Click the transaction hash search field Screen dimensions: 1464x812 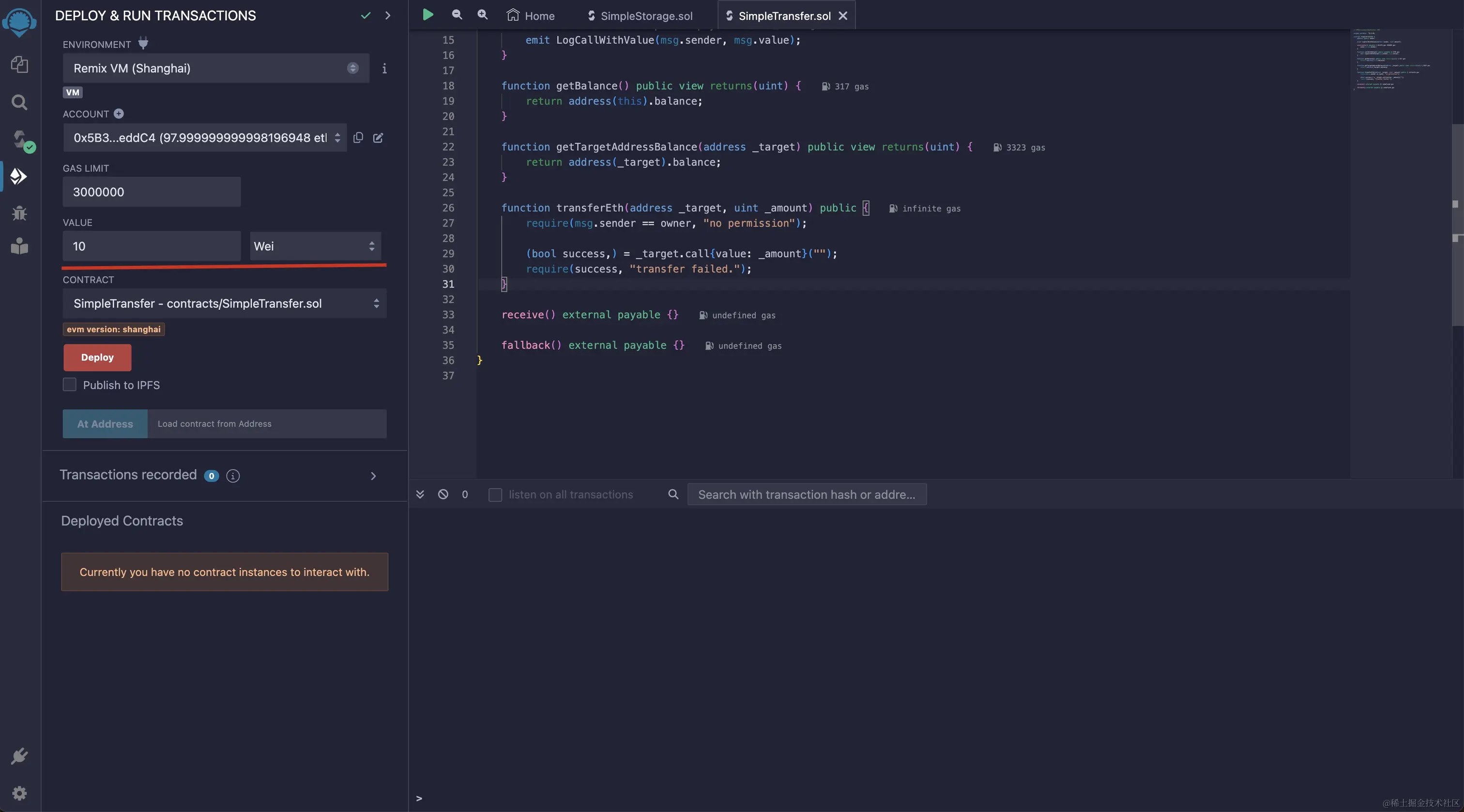(806, 495)
